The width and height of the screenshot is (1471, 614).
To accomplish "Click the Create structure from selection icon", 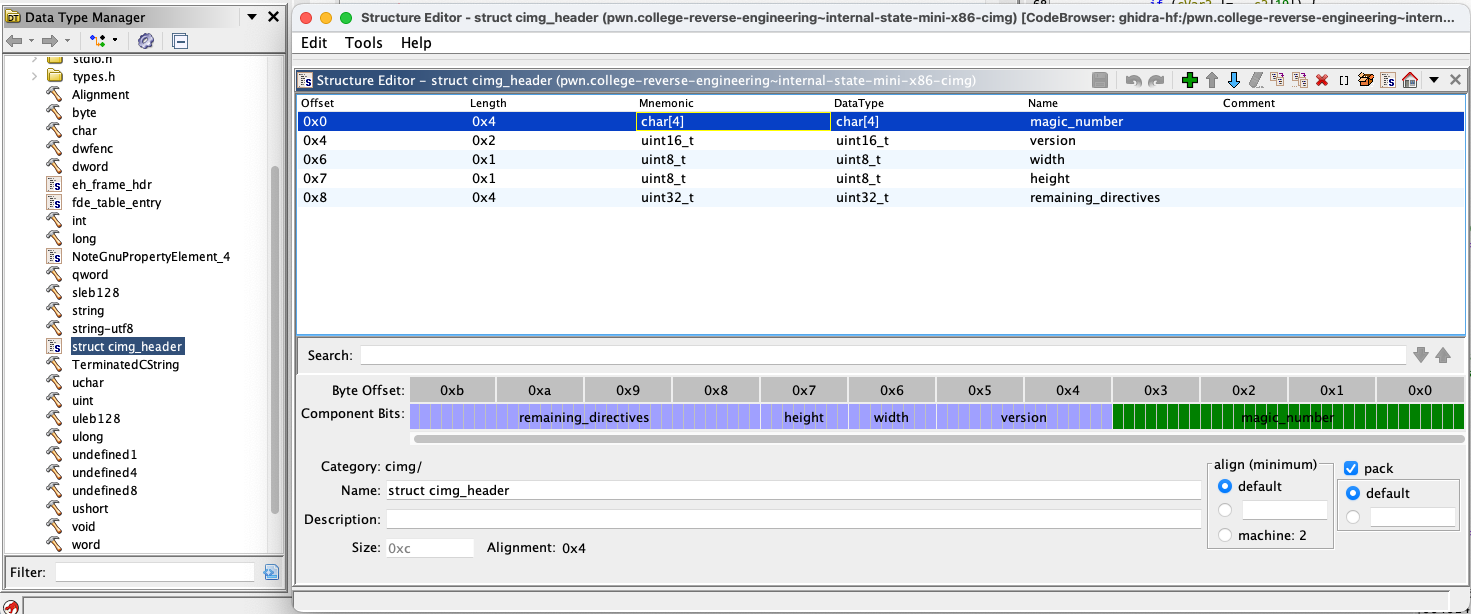I will click(1388, 80).
